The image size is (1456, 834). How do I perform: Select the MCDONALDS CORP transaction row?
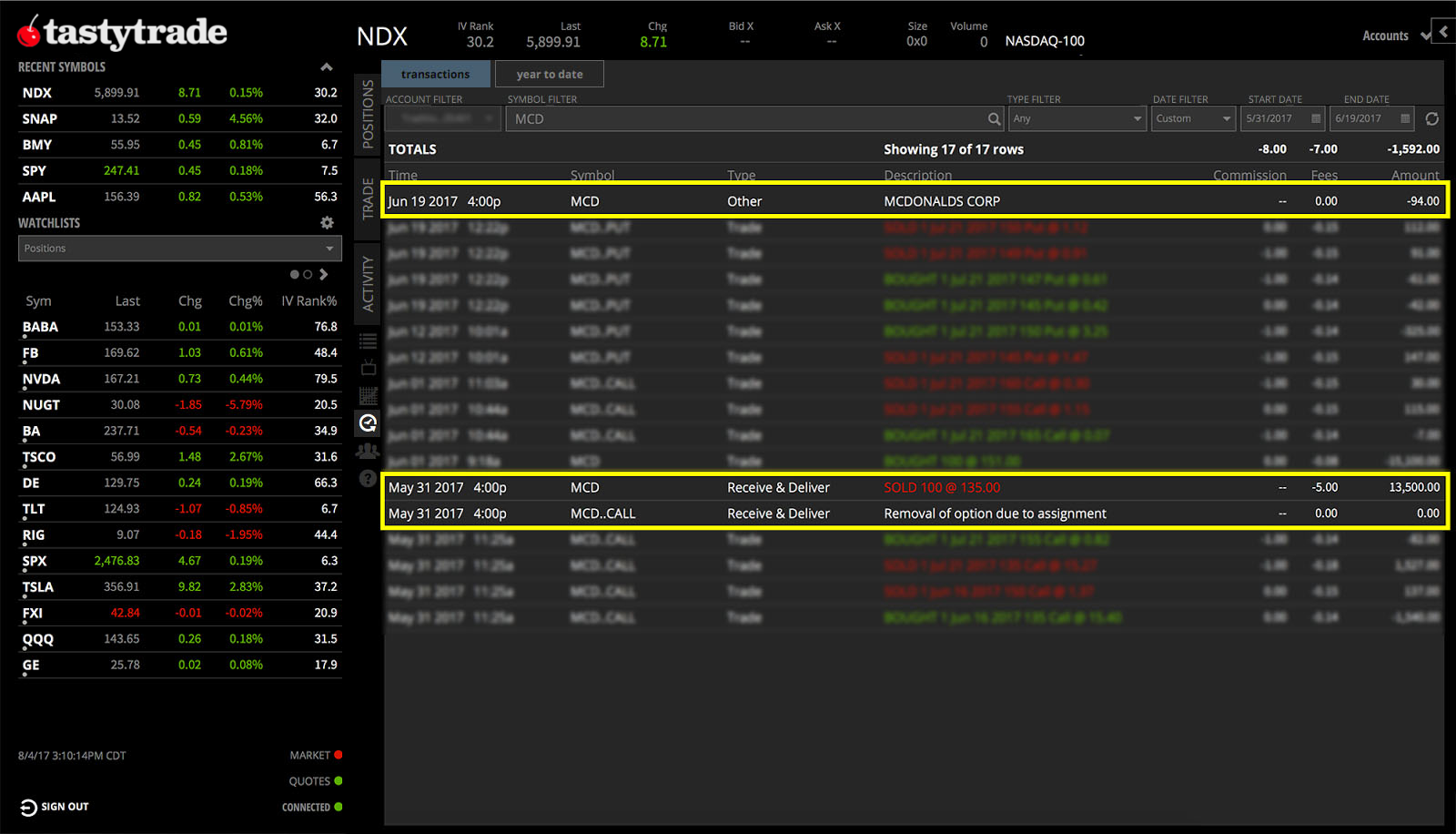point(914,201)
